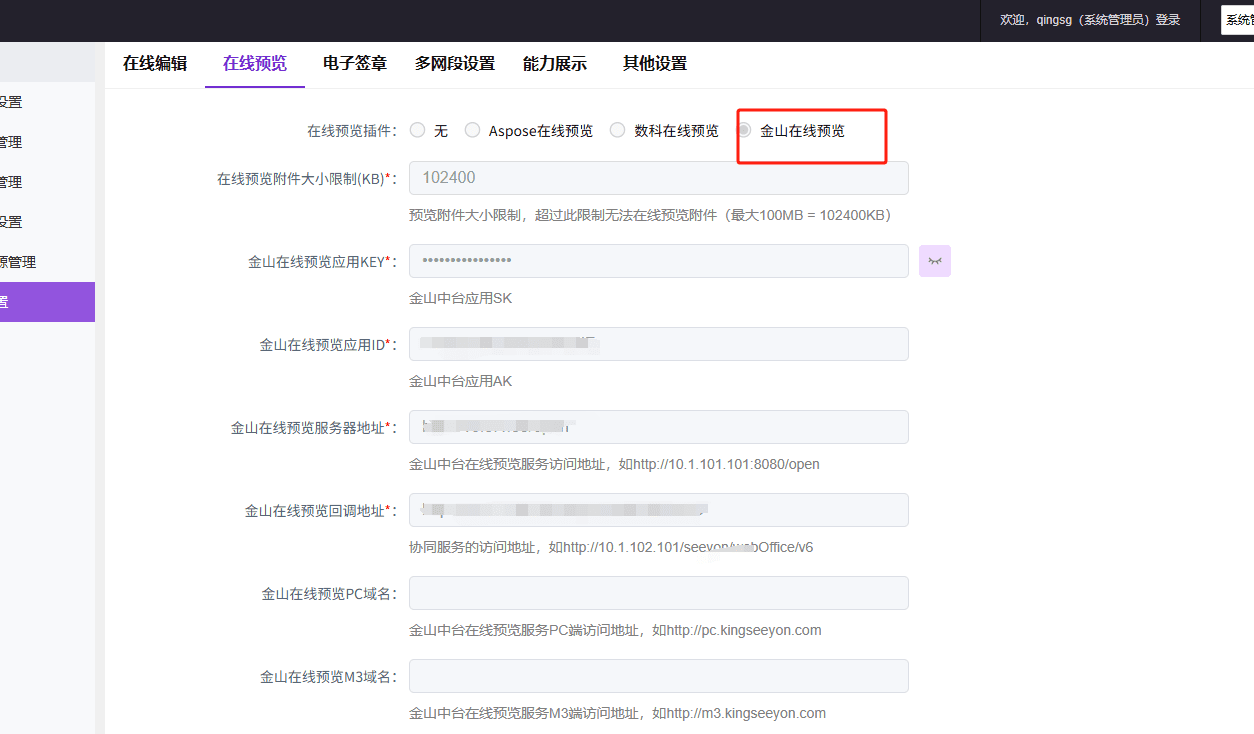Go to the 电子签章 tab
1254x734 pixels.
[x=355, y=64]
